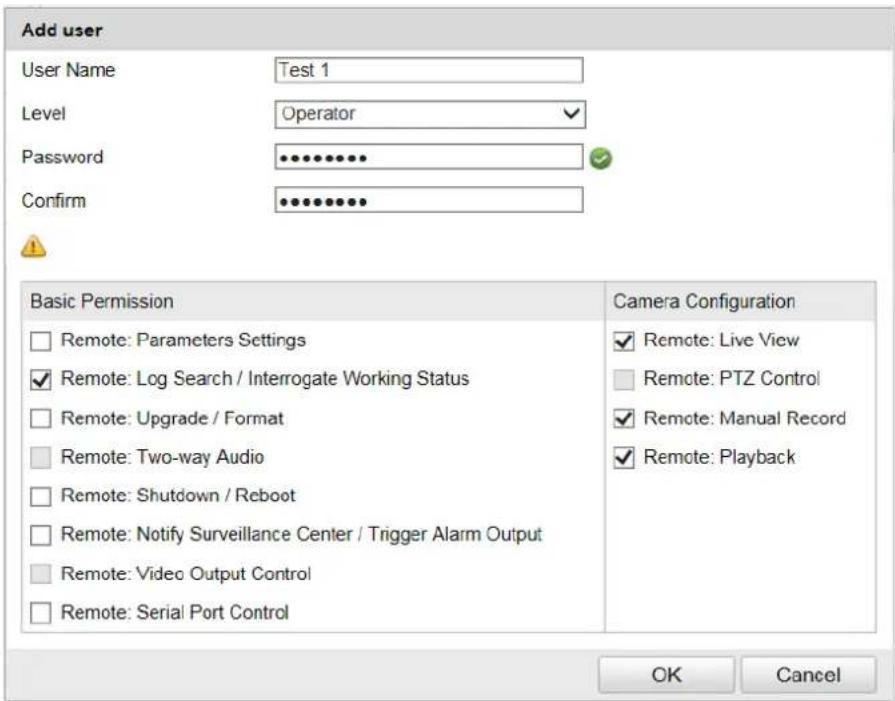Uncheck Remote: Log Search / Interrogate Working Status
Screen dimensions: 895x701
pyautogui.click(x=41, y=380)
